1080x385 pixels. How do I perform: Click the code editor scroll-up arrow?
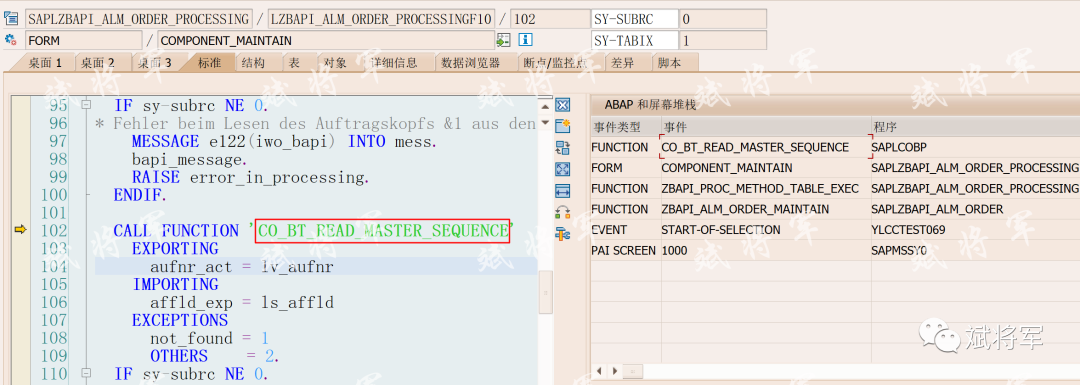[546, 106]
